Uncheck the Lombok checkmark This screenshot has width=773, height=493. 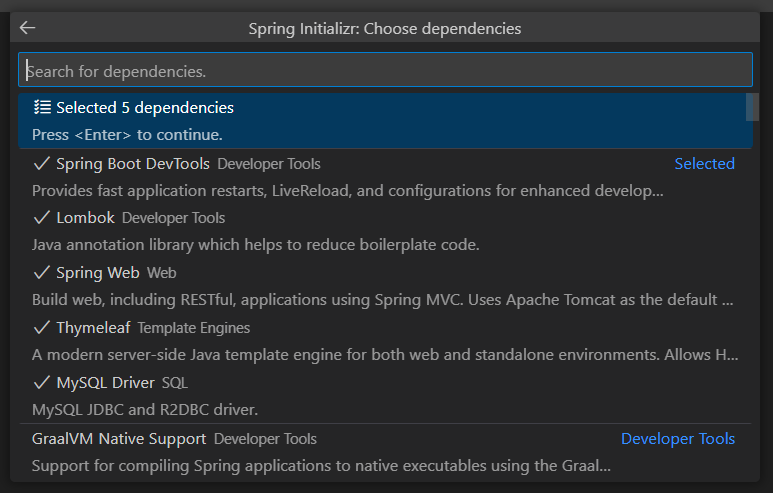point(41,217)
